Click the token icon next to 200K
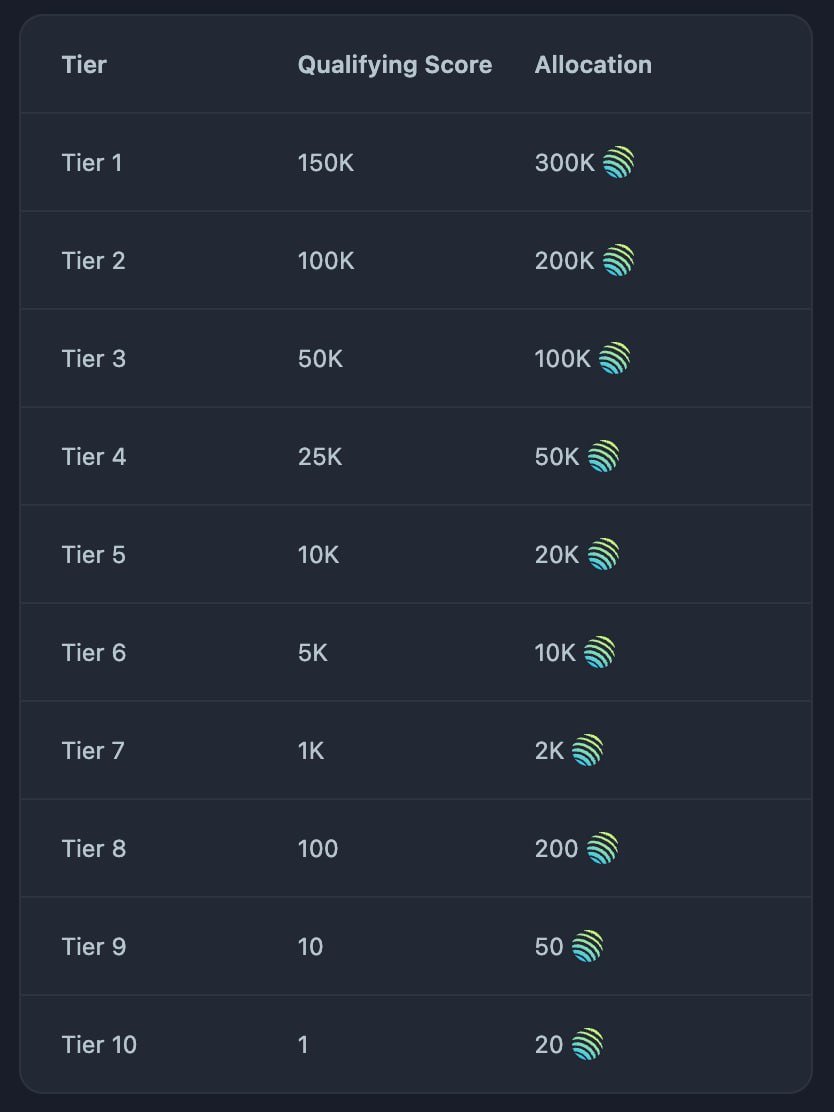The image size is (834, 1112). tap(618, 260)
